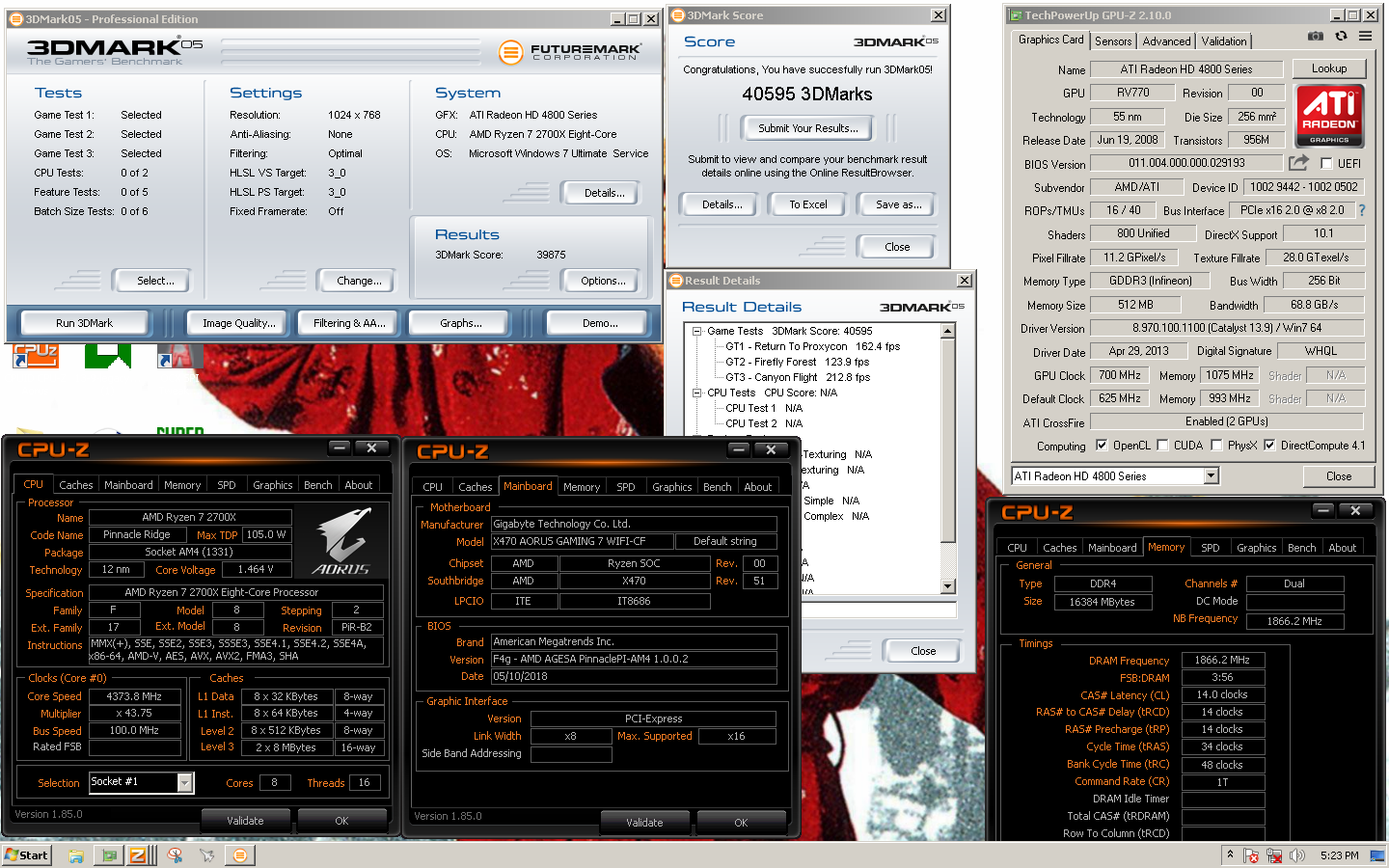Click the Action Center flag tray icon
The height and width of the screenshot is (868, 1389).
(x=1251, y=855)
